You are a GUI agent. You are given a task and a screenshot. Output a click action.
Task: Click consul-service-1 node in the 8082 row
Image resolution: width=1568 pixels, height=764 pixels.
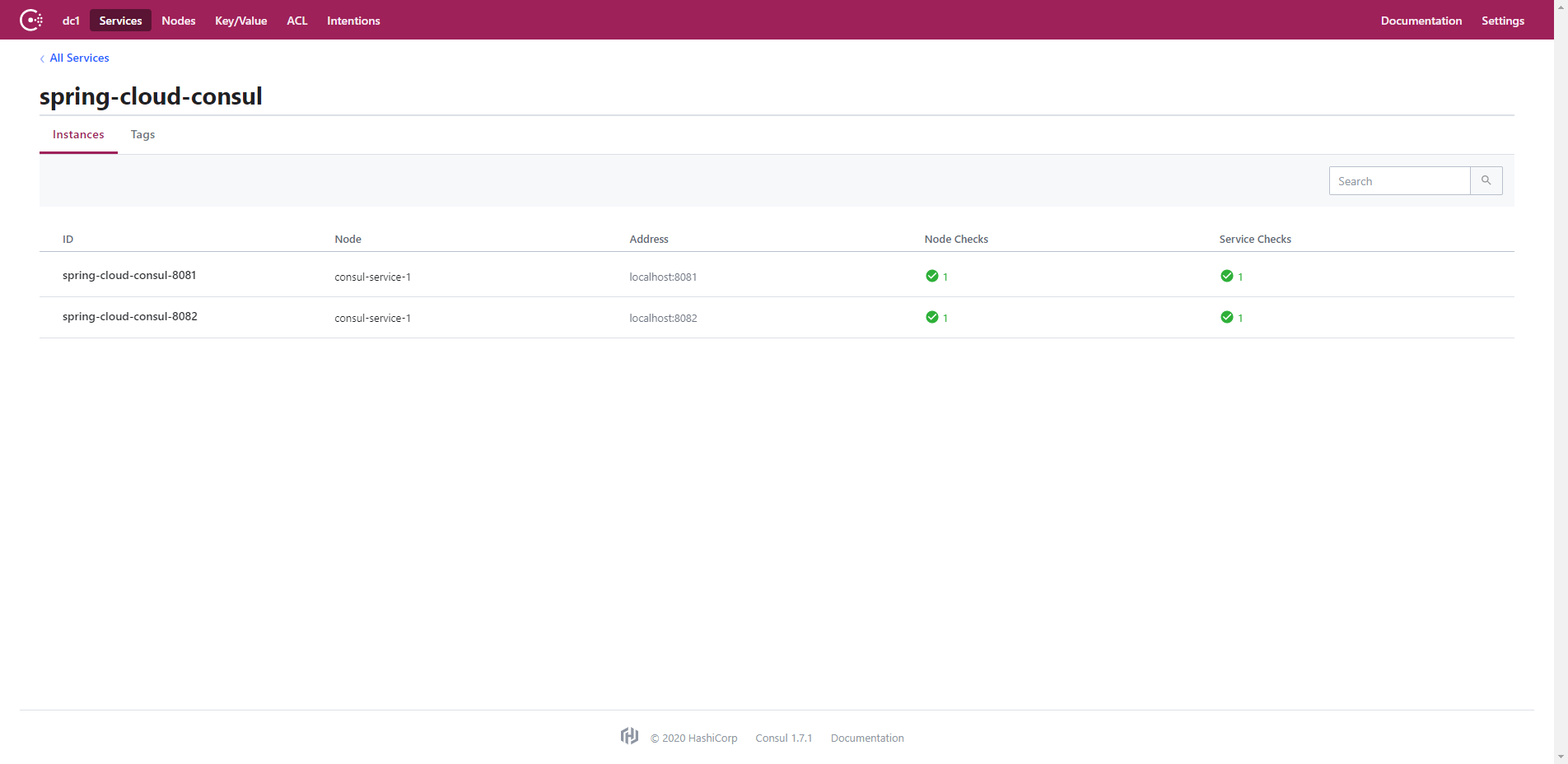point(372,318)
